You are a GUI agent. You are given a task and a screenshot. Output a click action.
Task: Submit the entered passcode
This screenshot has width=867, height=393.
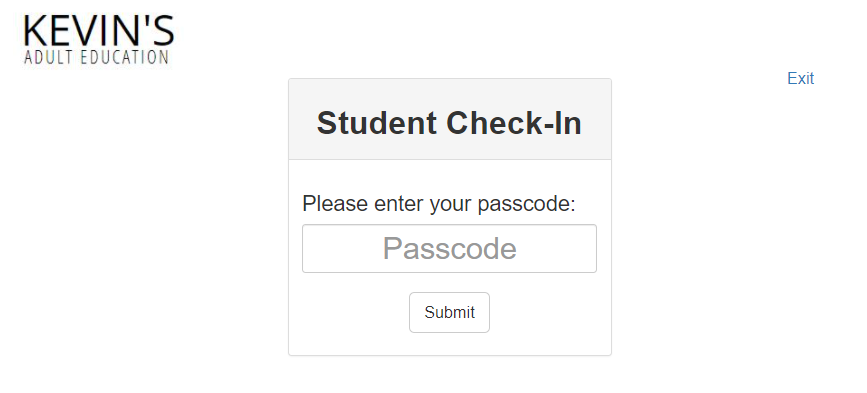449,312
